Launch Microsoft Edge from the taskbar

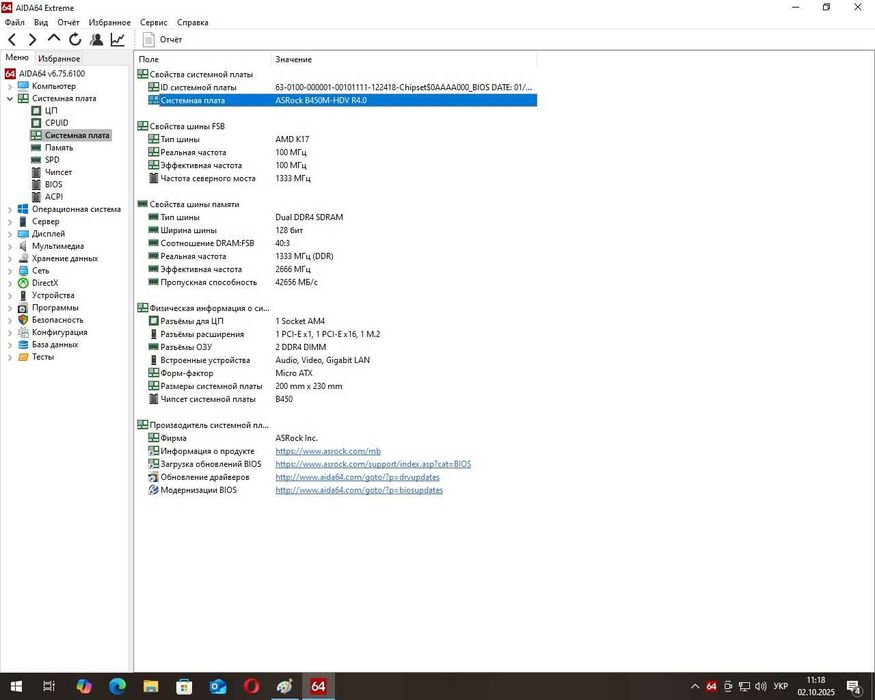pyautogui.click(x=117, y=686)
